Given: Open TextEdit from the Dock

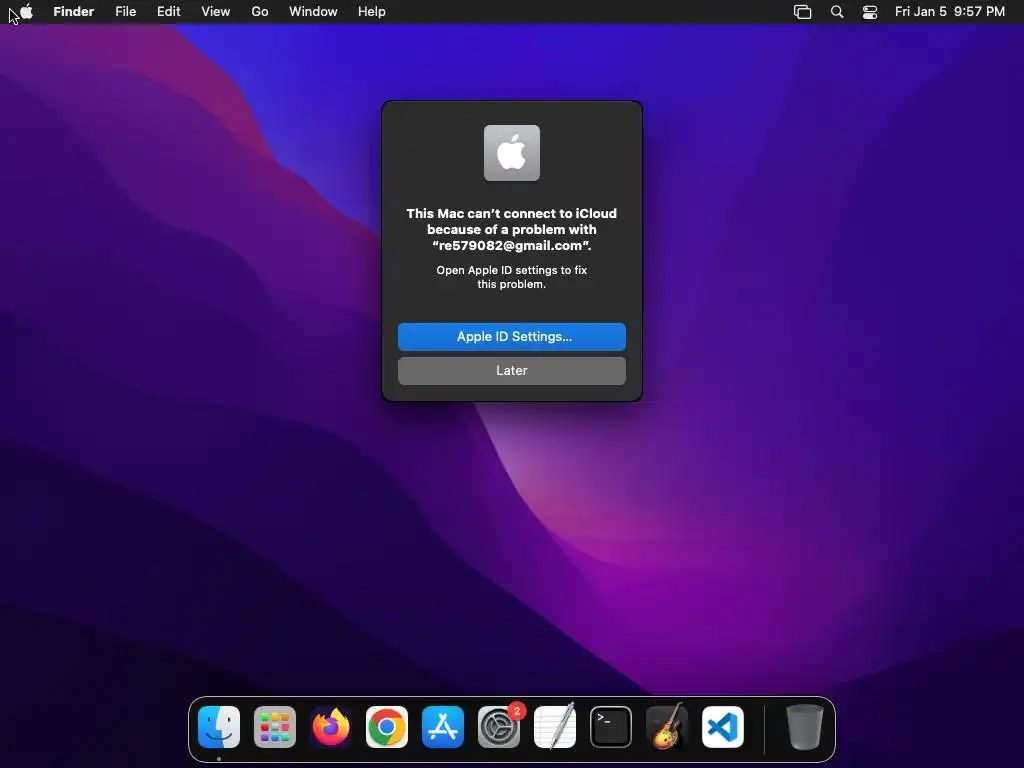Looking at the screenshot, I should [x=555, y=727].
